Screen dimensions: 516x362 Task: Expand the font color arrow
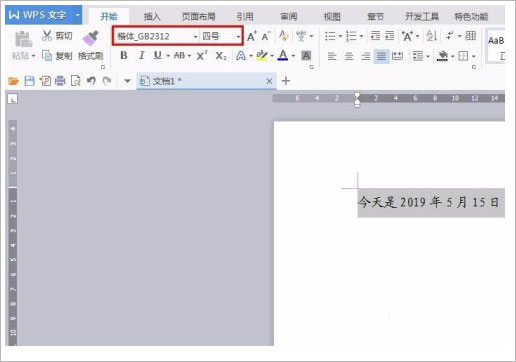coord(293,56)
